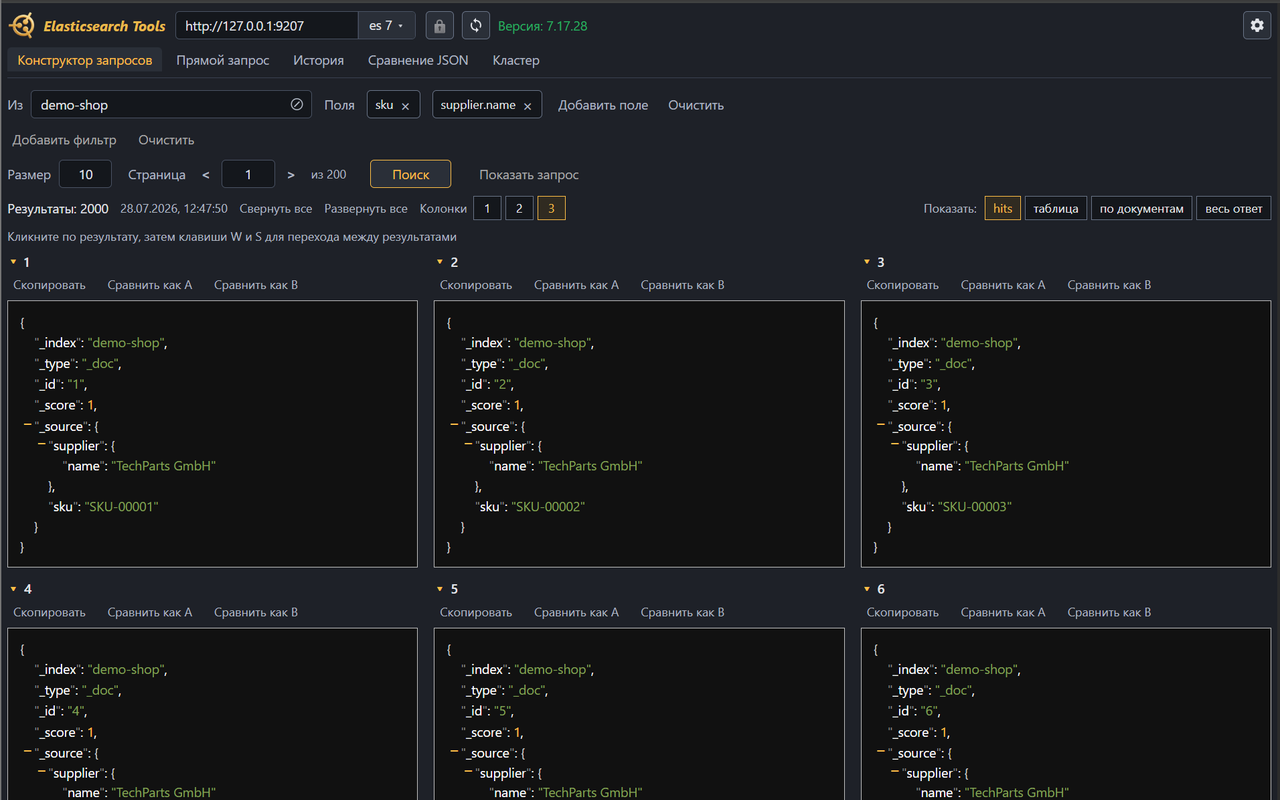The width and height of the screenshot is (1280, 800).
Task: Click Свернуть все
Action: pos(276,209)
